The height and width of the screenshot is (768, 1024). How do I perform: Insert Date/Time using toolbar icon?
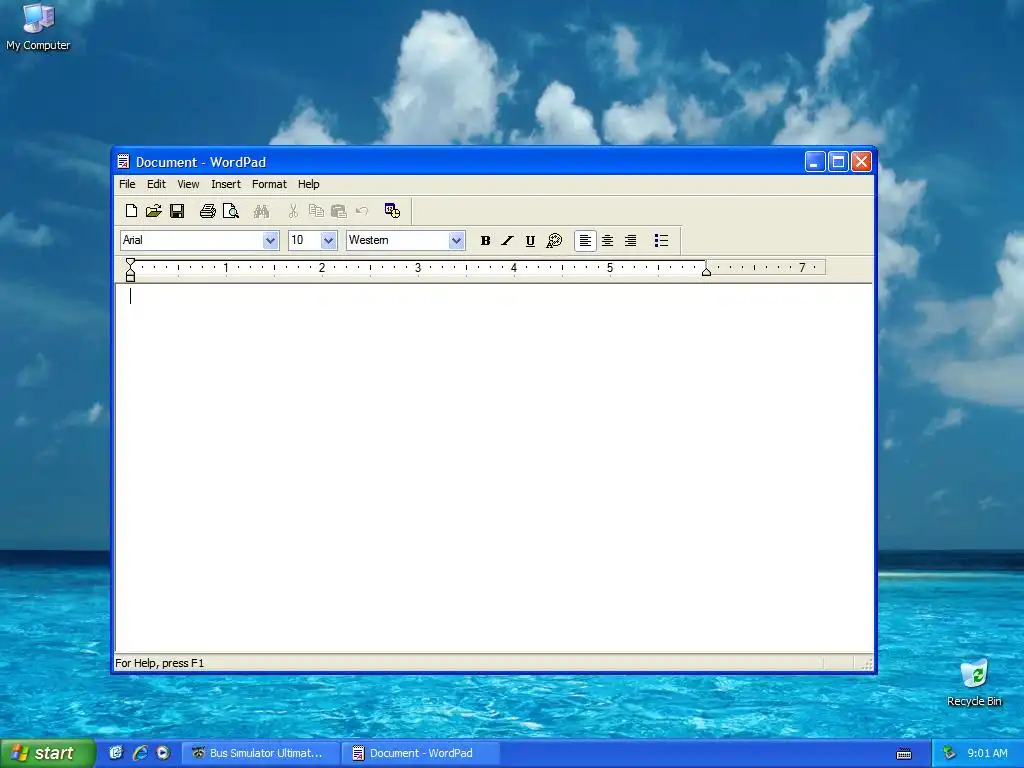click(392, 211)
